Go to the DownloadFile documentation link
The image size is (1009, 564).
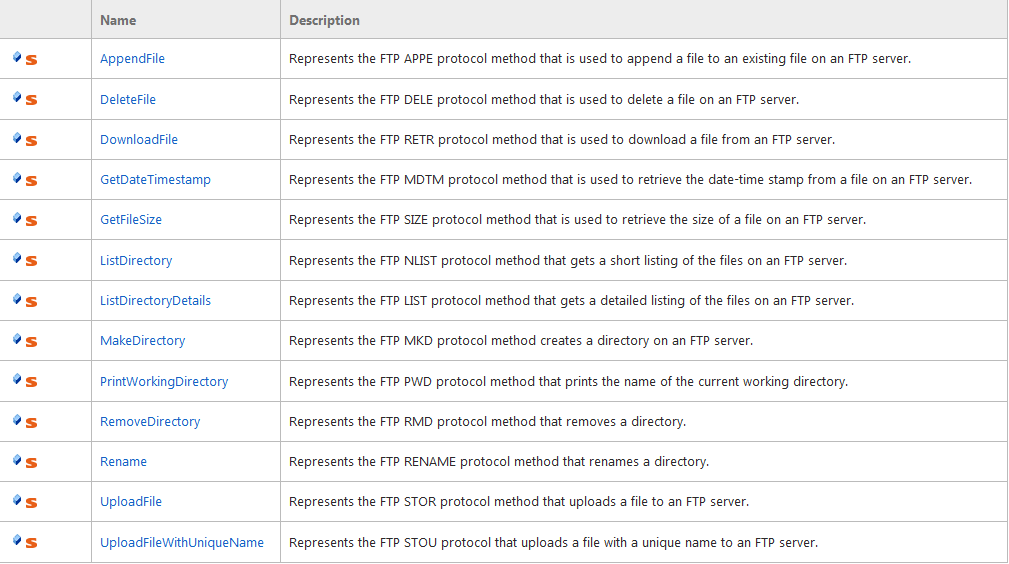pos(139,140)
